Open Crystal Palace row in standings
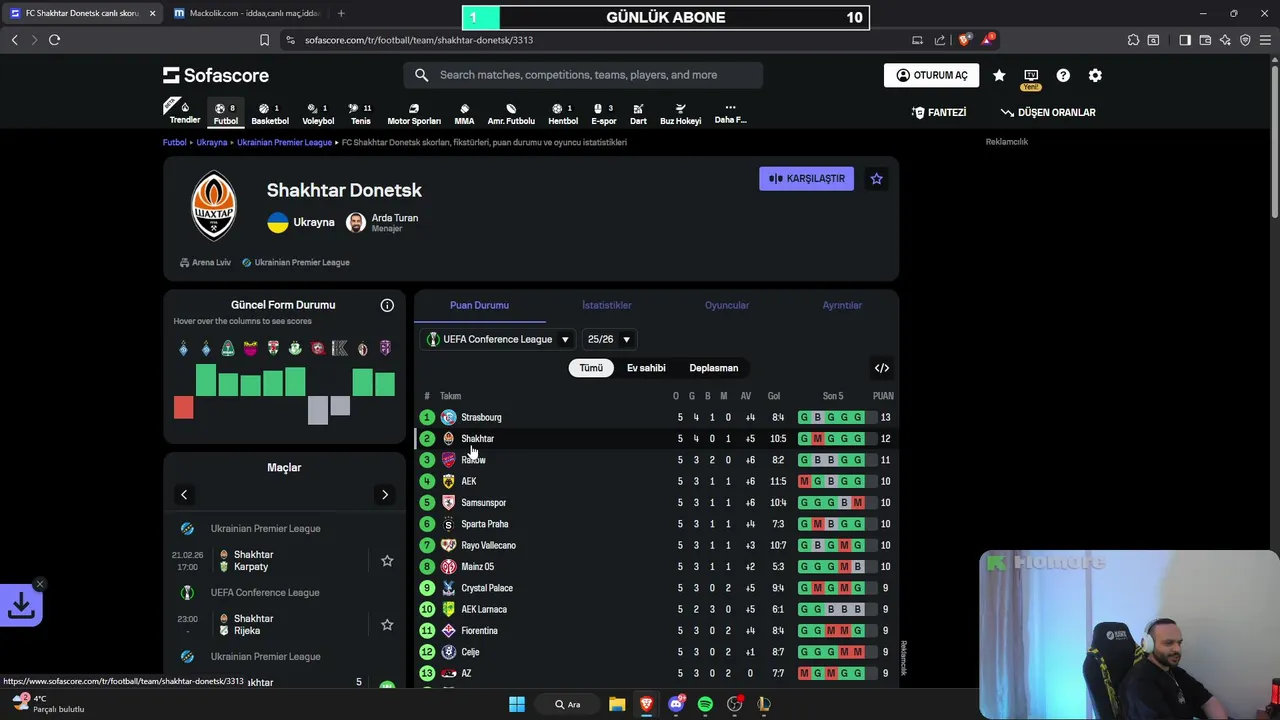This screenshot has width=1280, height=720. coord(656,588)
